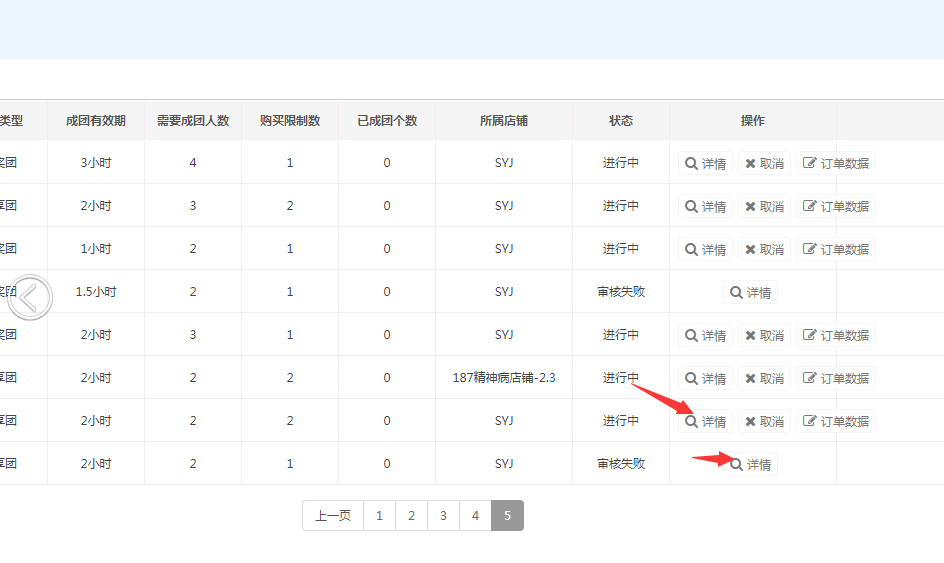The width and height of the screenshot is (944, 563).
Task: View 订单数据 in the 1小时 row
Action: [836, 249]
